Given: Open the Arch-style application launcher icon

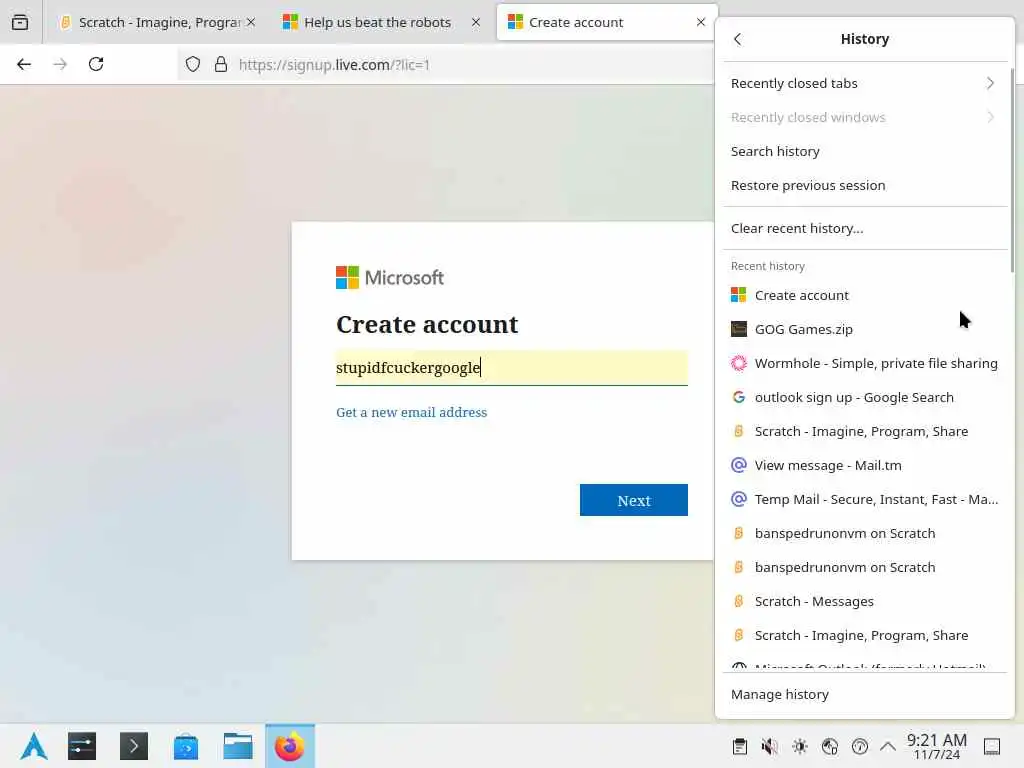Looking at the screenshot, I should click(x=33, y=746).
